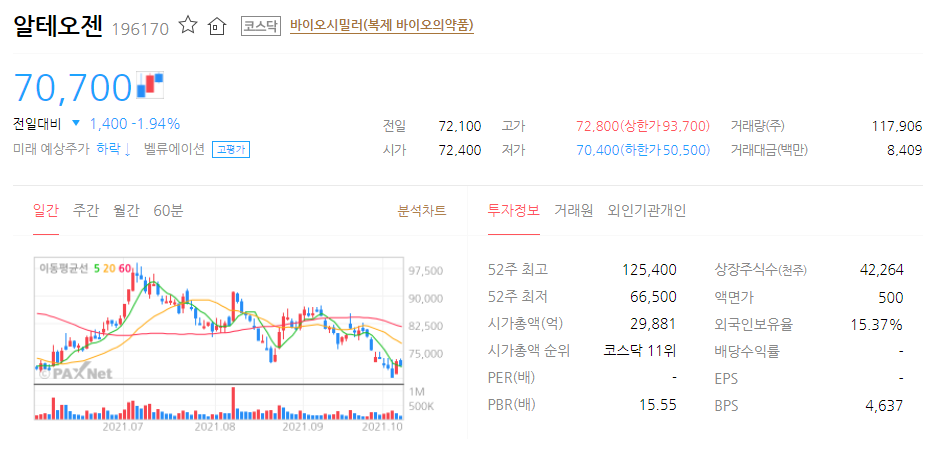Click the blue down-triangle next to 전일대비
Viewport: 935px width, 453px height.
(x=76, y=123)
